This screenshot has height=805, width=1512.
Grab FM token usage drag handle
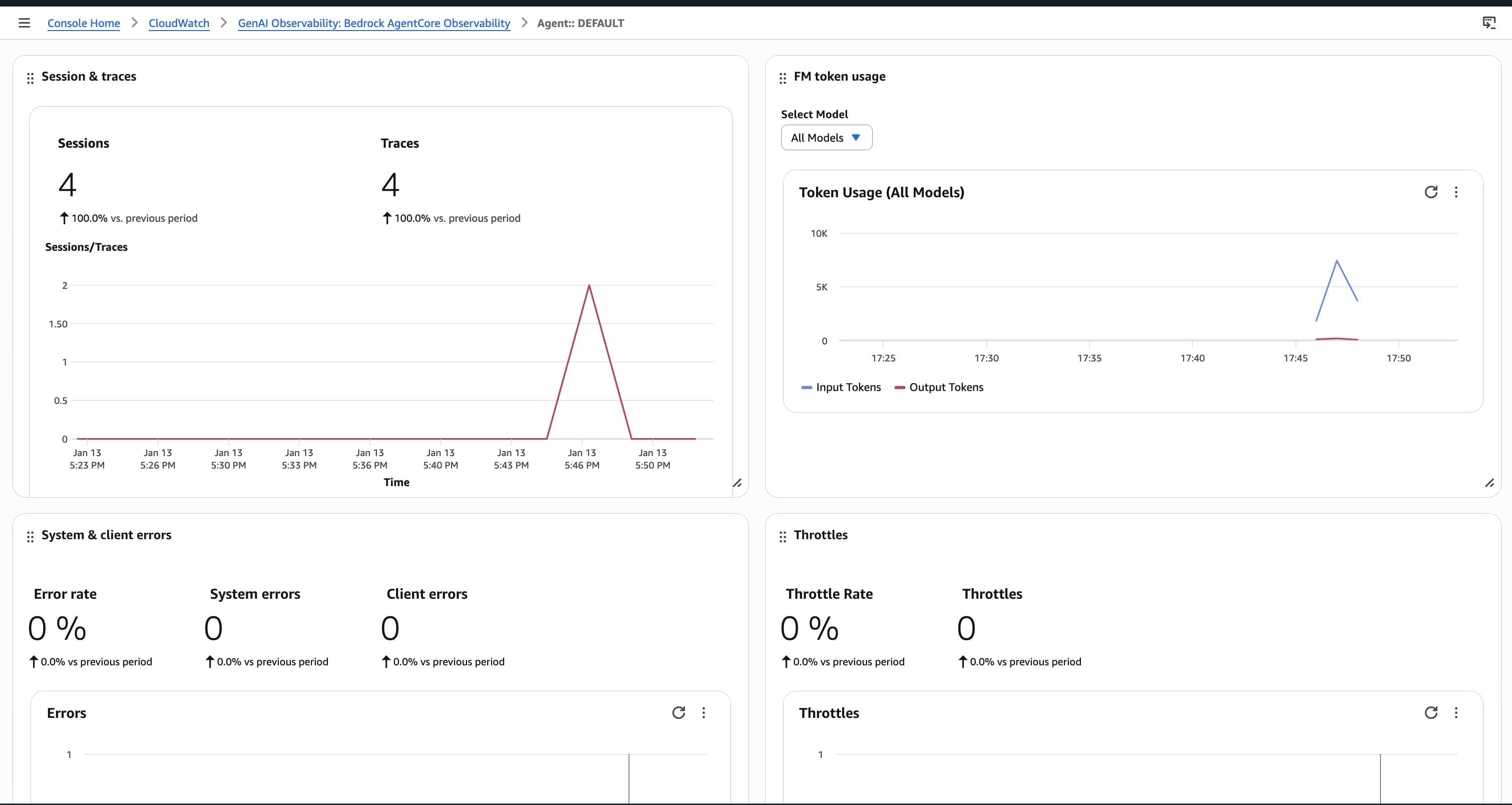[783, 78]
